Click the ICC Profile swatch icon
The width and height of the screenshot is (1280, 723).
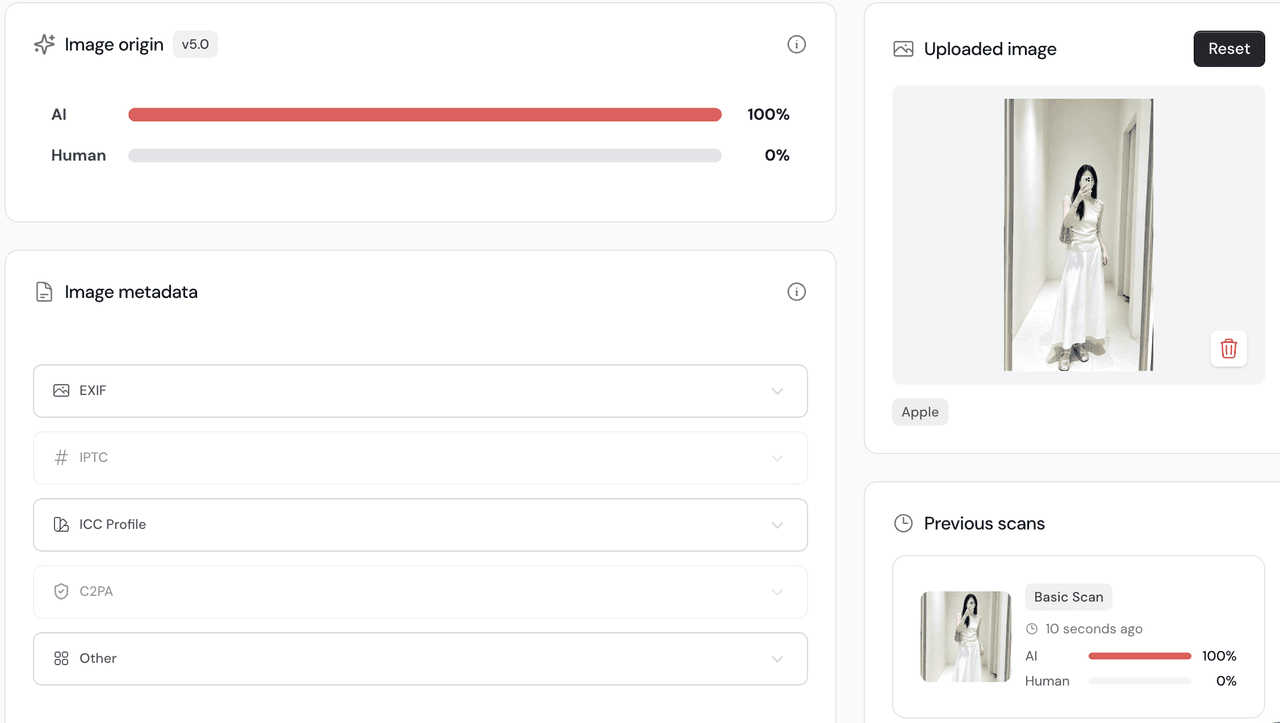point(61,524)
